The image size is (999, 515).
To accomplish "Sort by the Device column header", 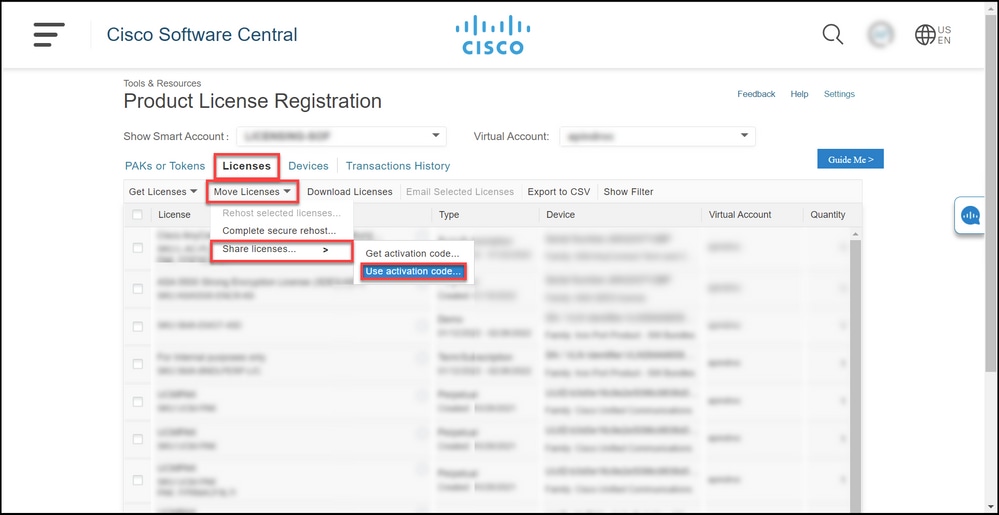I will (561, 215).
